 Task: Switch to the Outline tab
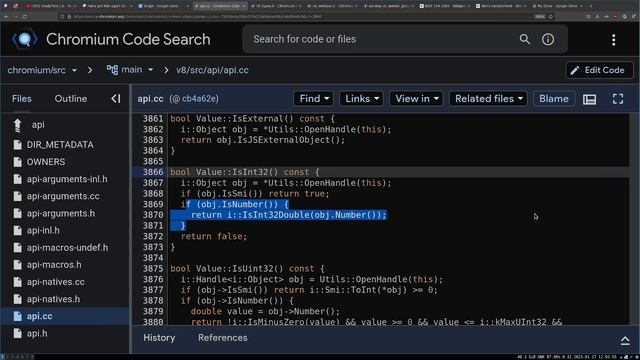click(71, 99)
